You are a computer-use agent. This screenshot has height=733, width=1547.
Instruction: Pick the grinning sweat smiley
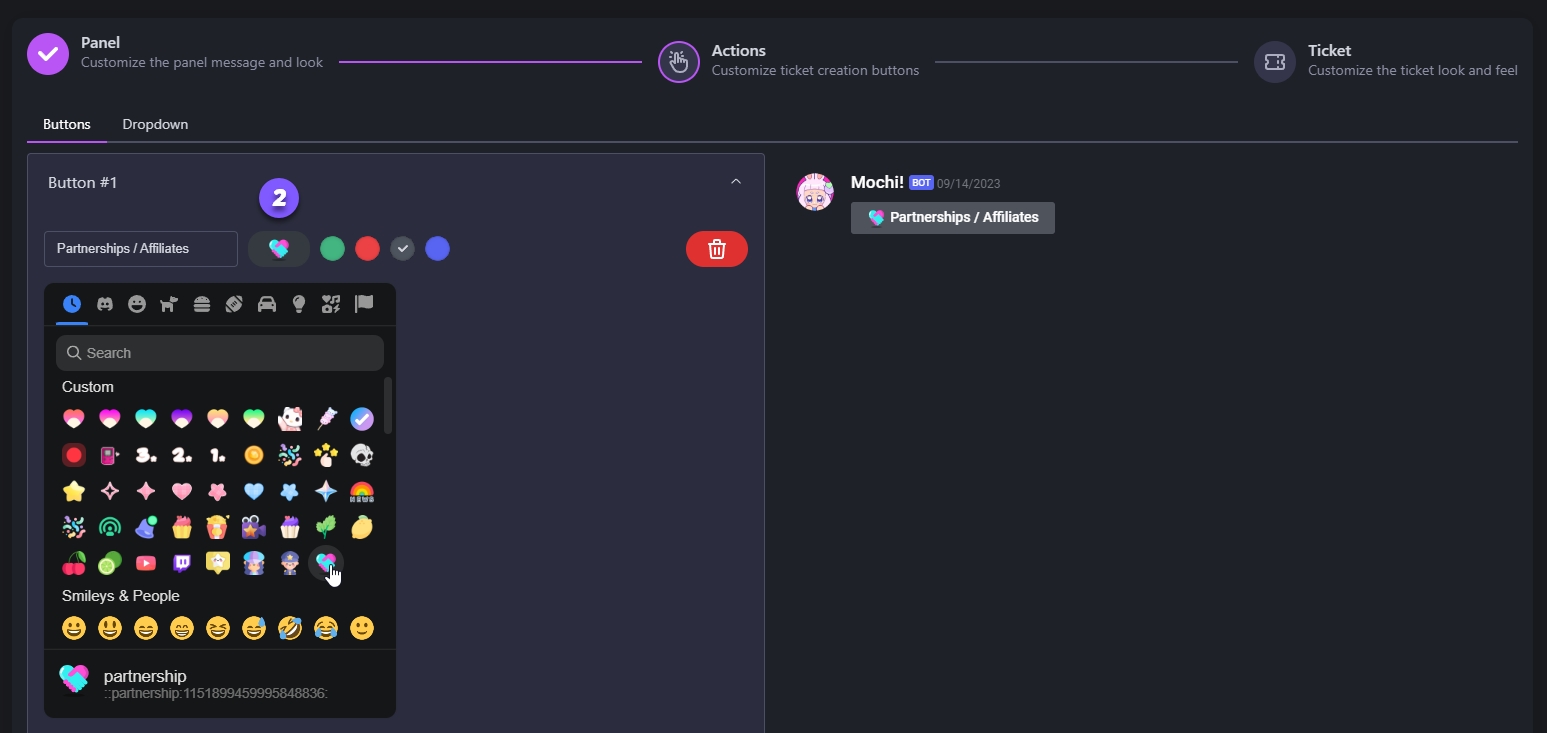254,628
